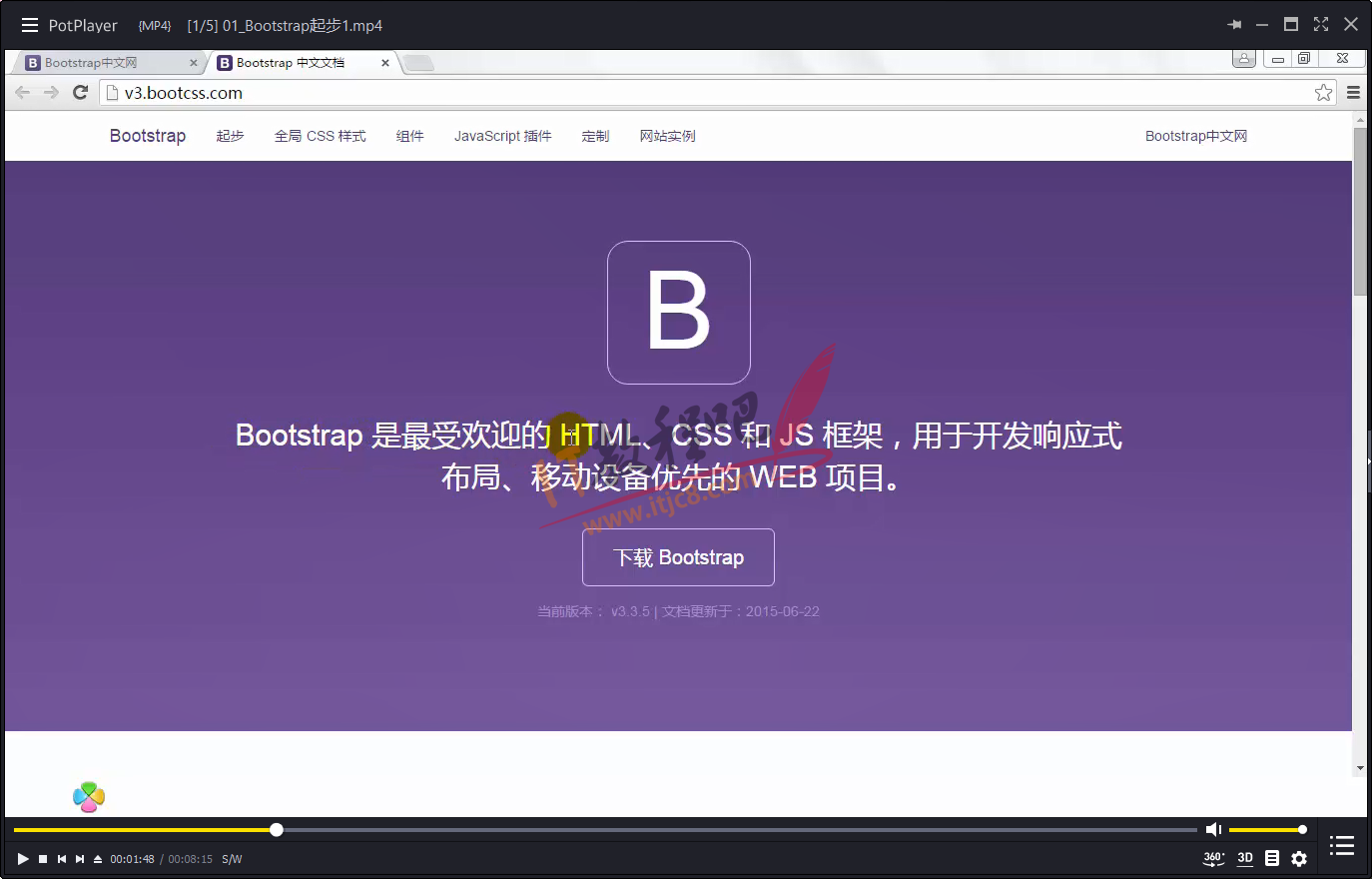Go back in browser history
This screenshot has height=879, width=1372.
22,93
